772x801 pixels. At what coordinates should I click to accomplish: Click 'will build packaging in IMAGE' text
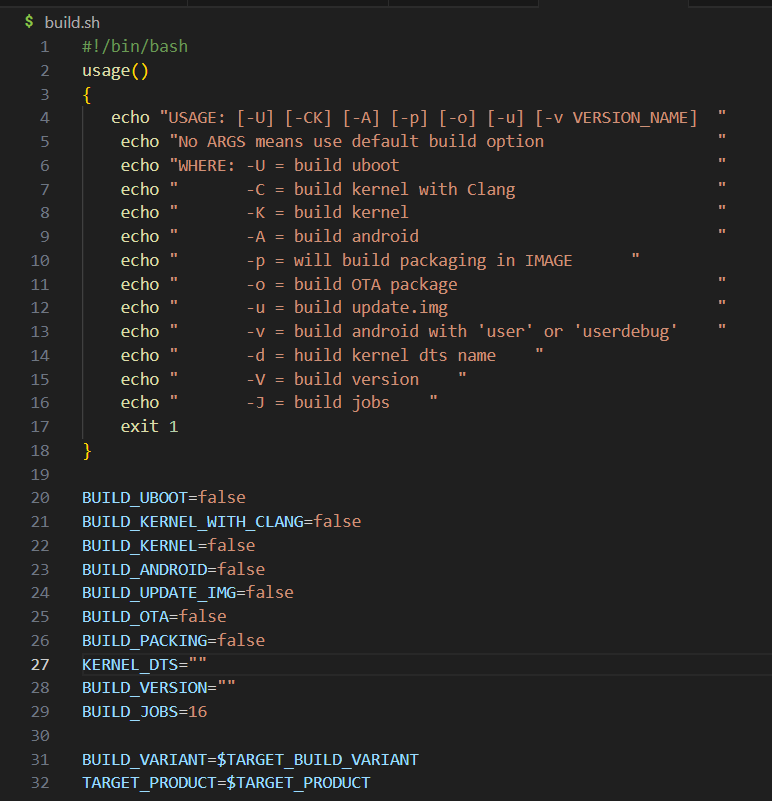433,261
